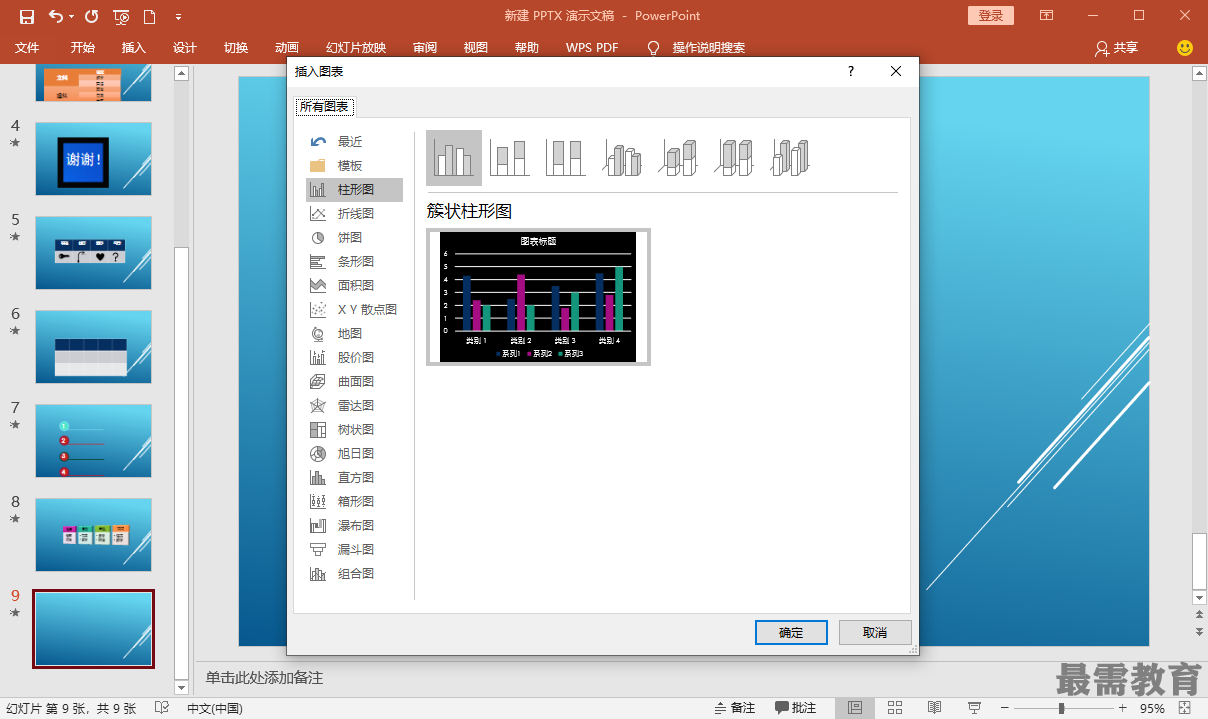Open the undo history dropdown arrow
This screenshot has width=1208, height=719.
tap(72, 16)
